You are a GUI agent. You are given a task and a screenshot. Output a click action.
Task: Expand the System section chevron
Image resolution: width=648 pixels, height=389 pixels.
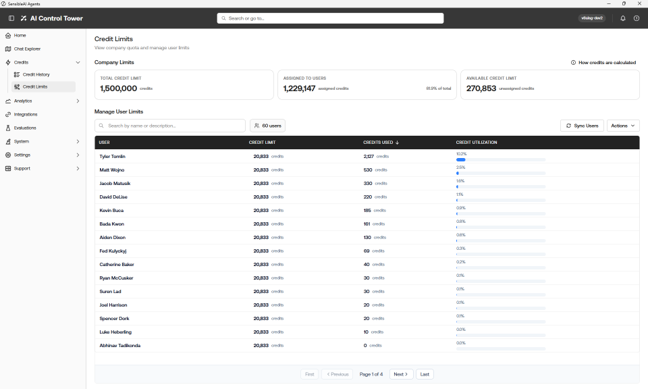coord(78,141)
